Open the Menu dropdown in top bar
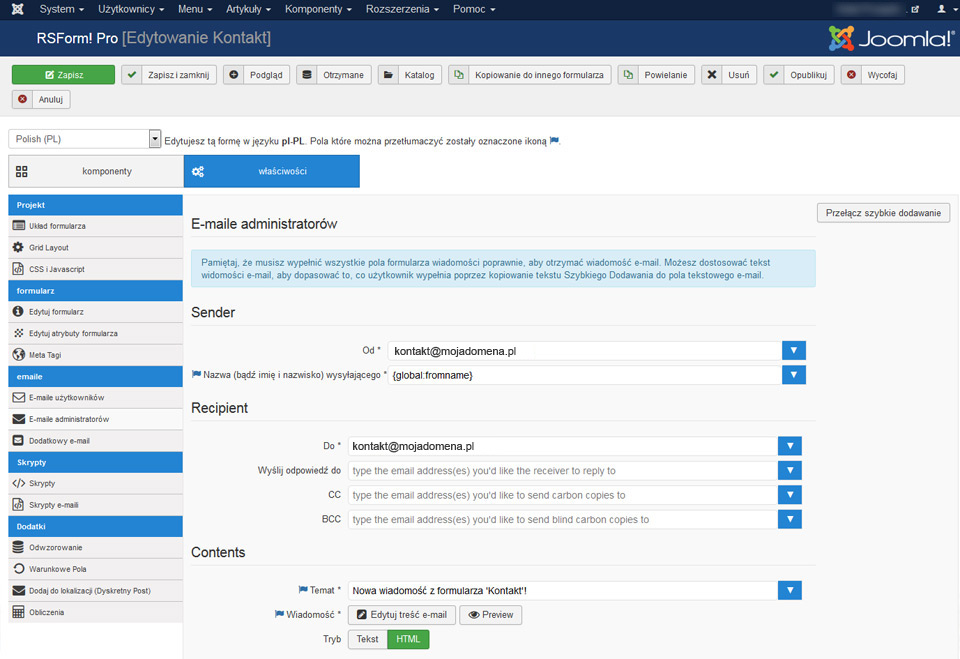The image size is (960, 659). [195, 9]
